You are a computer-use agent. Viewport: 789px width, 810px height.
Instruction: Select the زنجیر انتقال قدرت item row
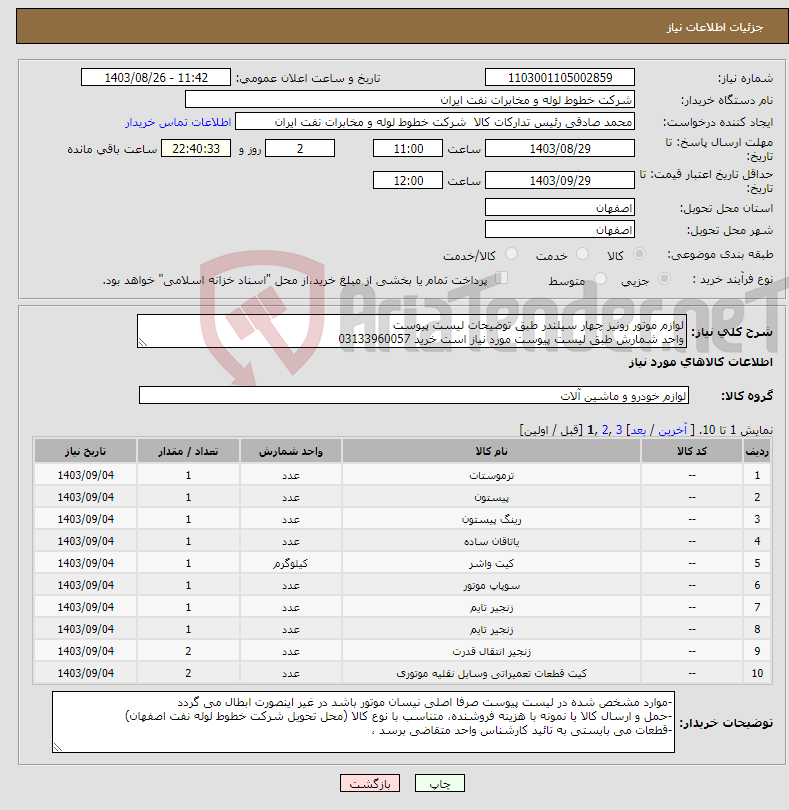[x=403, y=651]
